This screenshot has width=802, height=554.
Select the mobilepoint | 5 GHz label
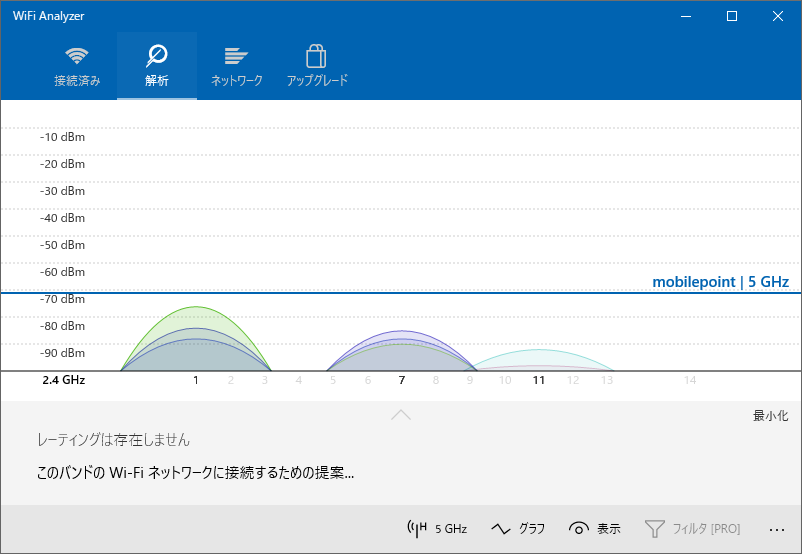[720, 282]
